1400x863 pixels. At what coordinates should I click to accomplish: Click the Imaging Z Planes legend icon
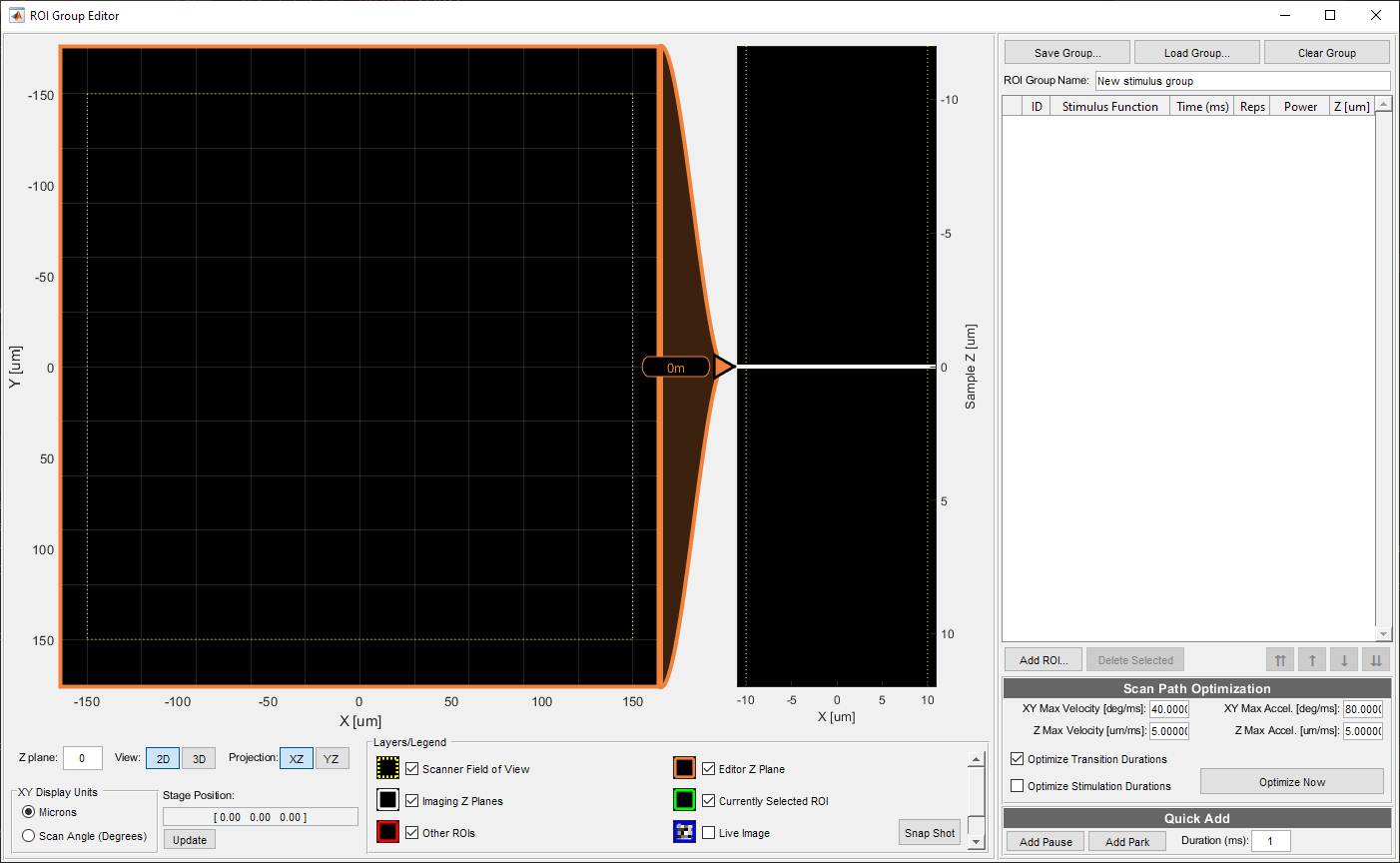(388, 800)
